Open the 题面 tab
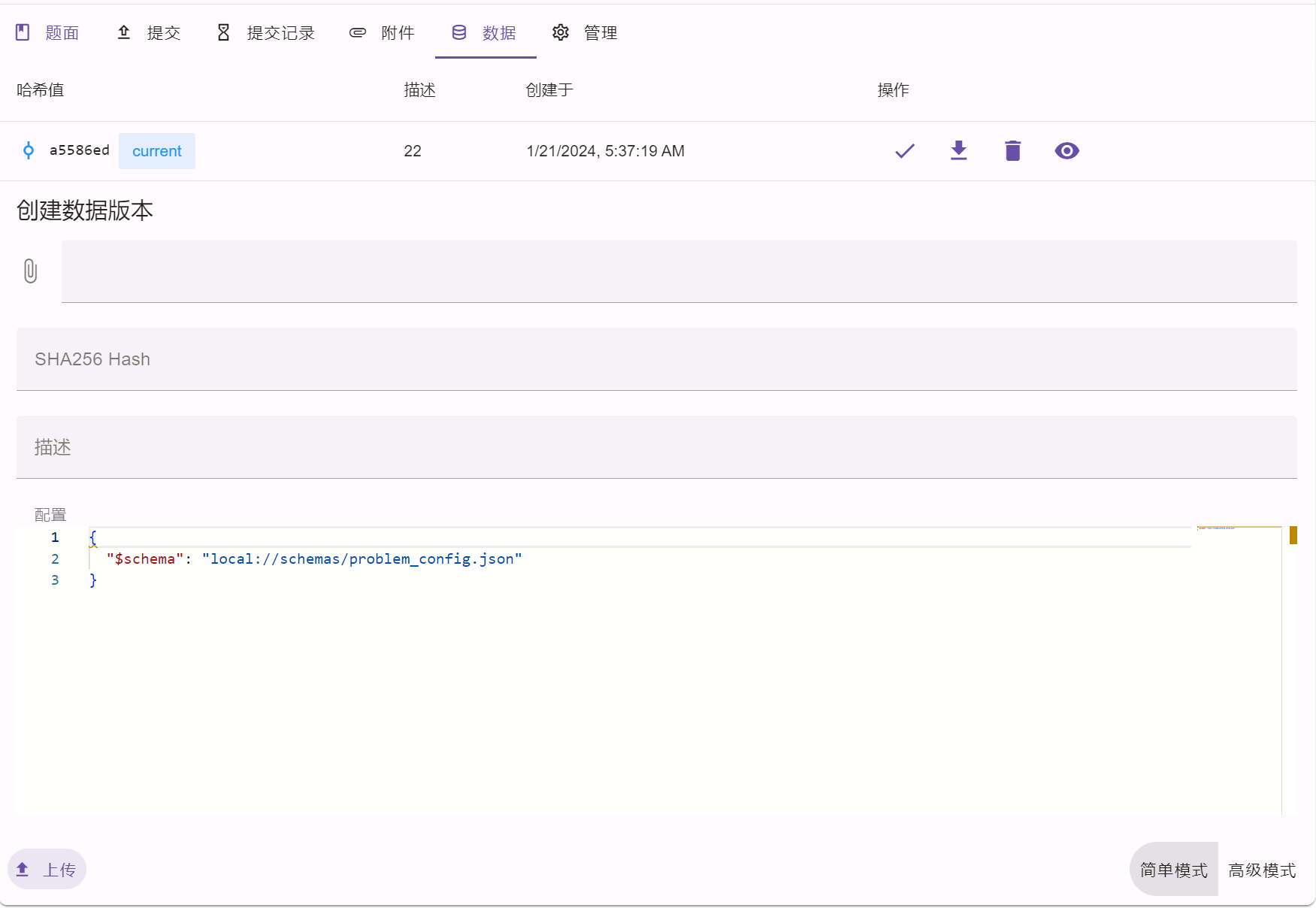This screenshot has width=1316, height=908. click(47, 32)
